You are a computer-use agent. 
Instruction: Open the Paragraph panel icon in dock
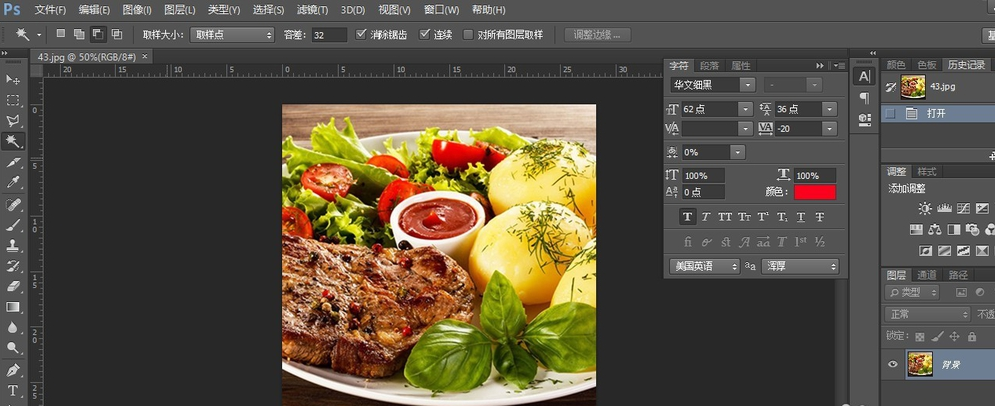pyautogui.click(x=864, y=98)
